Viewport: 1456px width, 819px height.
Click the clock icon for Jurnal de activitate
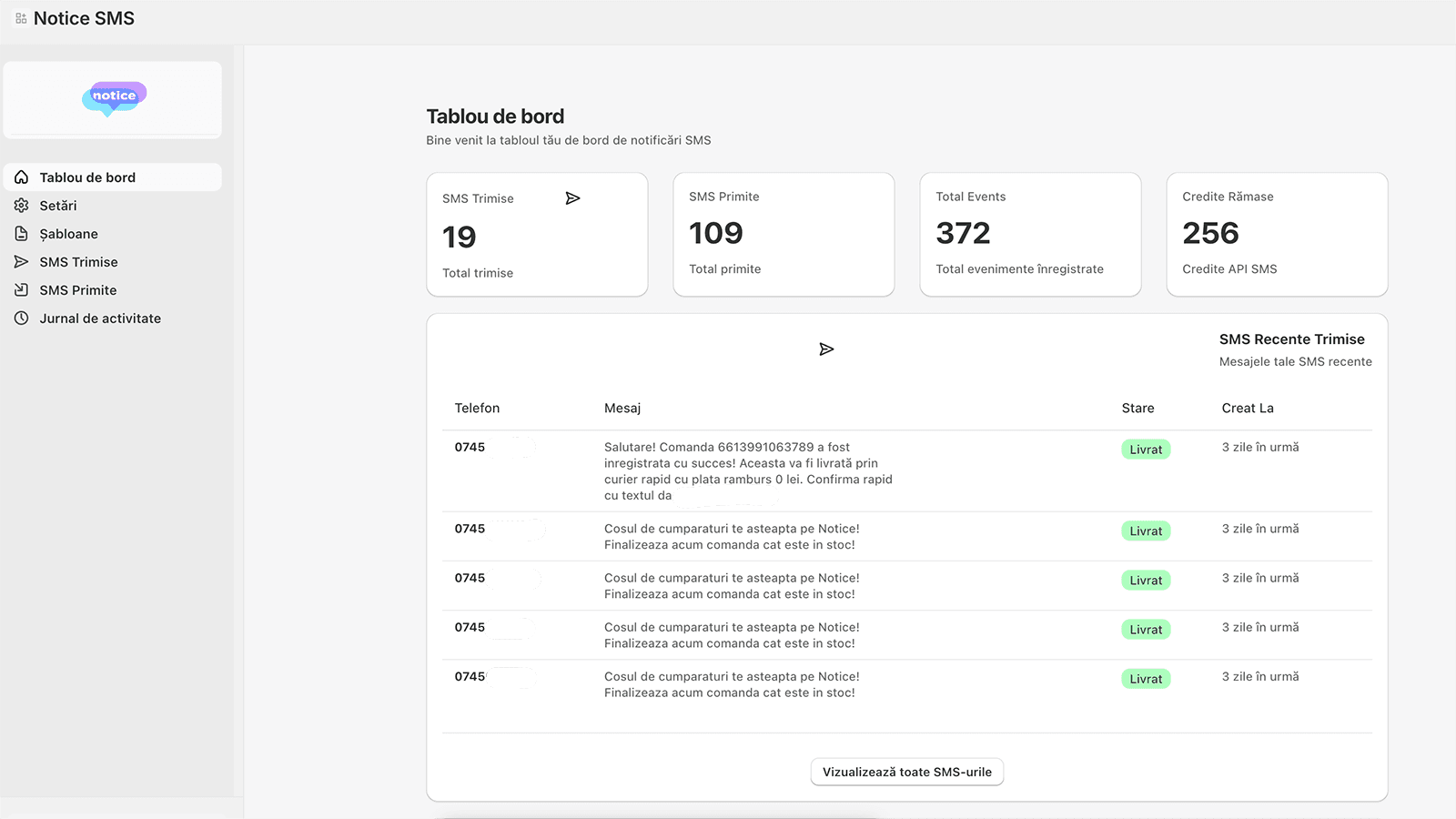click(22, 318)
